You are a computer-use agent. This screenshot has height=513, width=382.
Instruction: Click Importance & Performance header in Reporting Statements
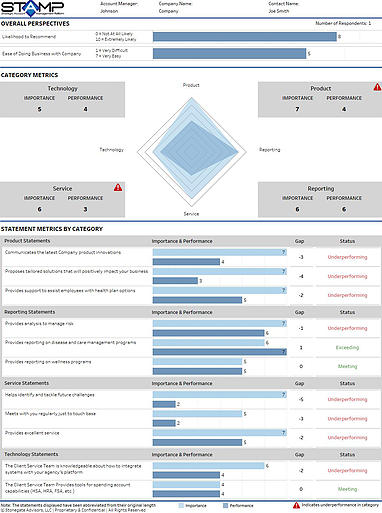tap(182, 312)
